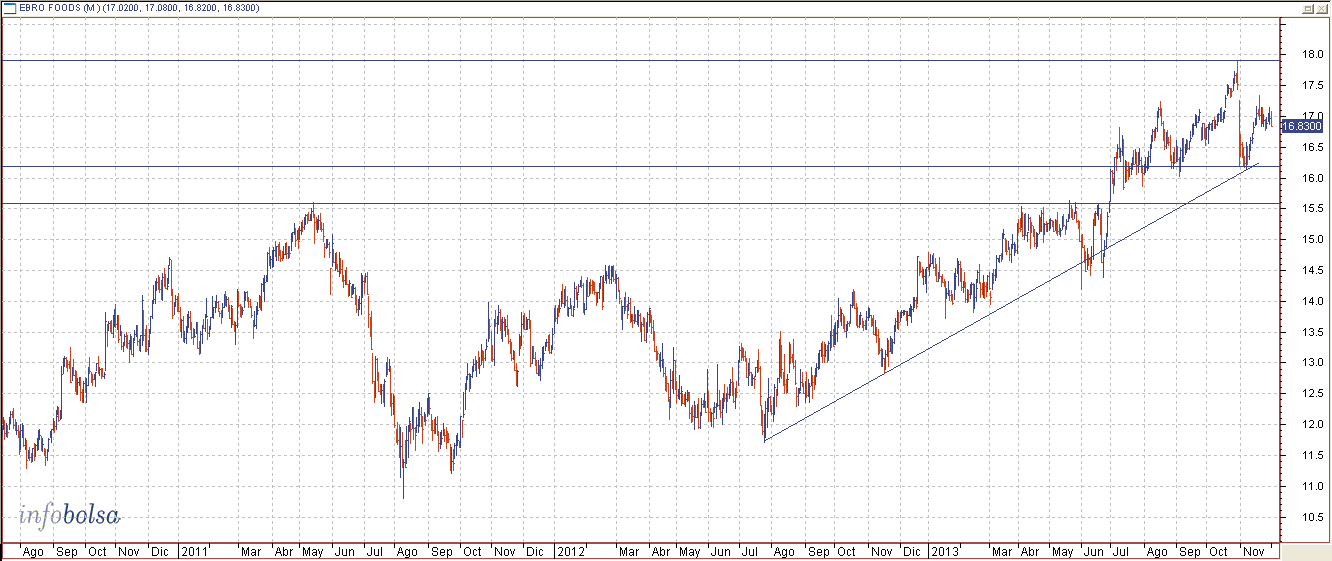Click the chart window icon beside EBRO FOODS
1332x561 pixels.
(x=10, y=8)
